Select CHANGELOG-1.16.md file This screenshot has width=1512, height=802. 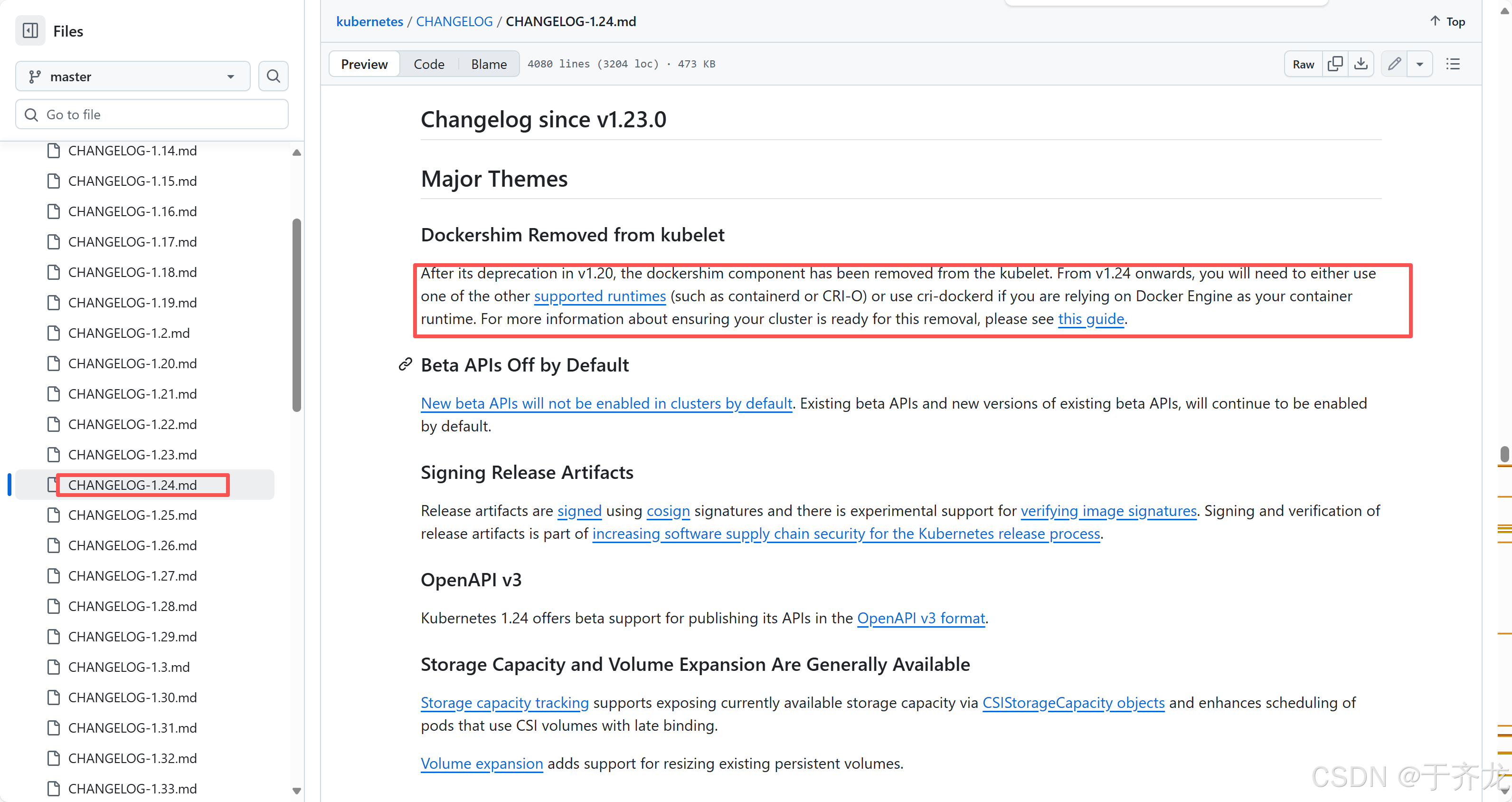click(x=132, y=211)
